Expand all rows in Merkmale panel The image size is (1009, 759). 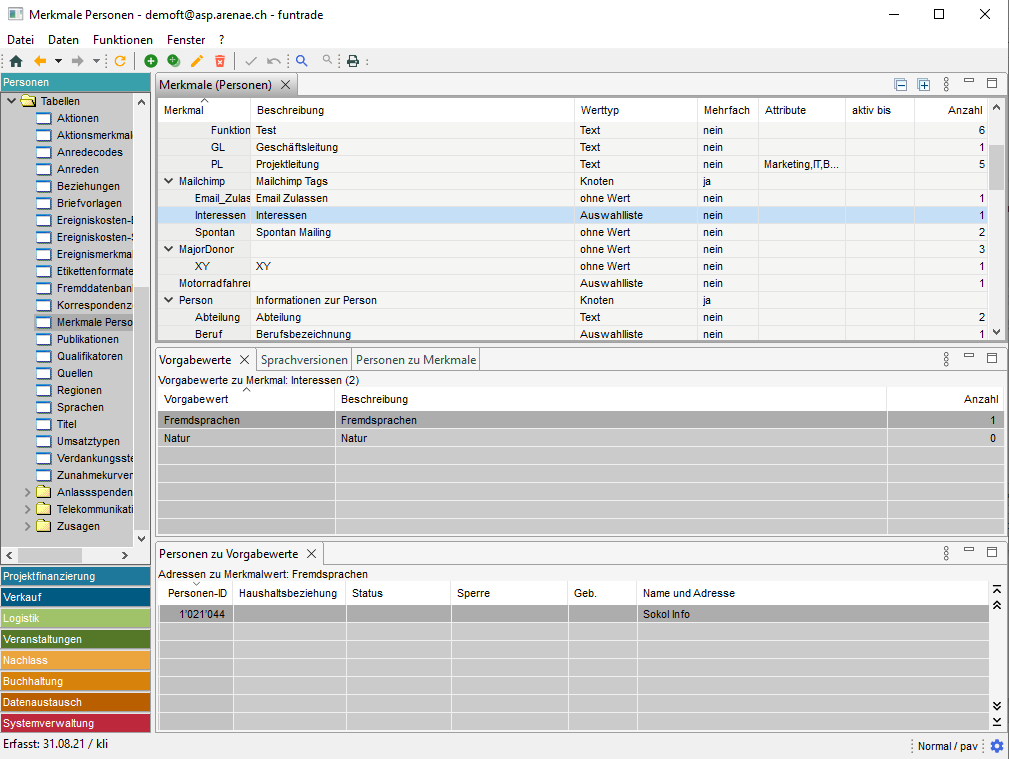[x=924, y=85]
